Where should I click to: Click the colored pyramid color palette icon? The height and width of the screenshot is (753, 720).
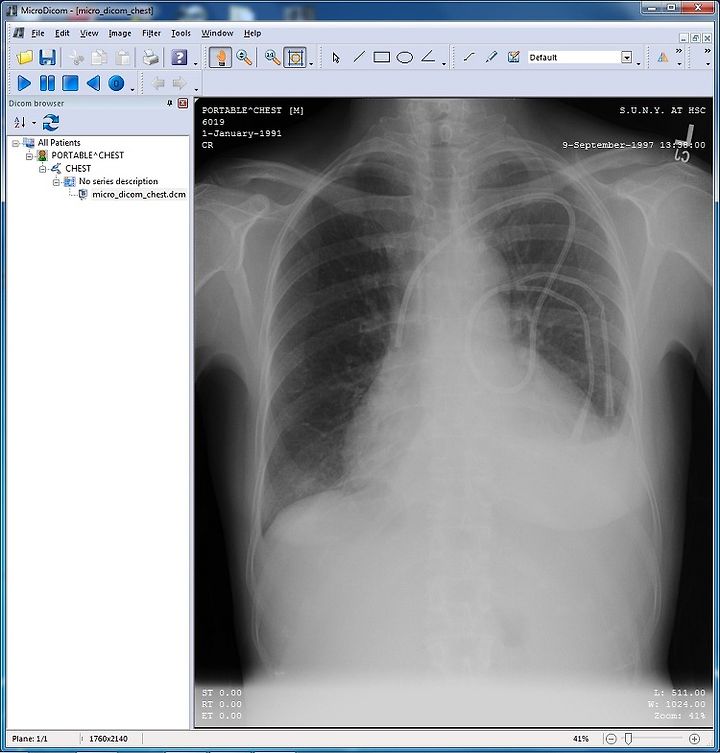[x=663, y=58]
